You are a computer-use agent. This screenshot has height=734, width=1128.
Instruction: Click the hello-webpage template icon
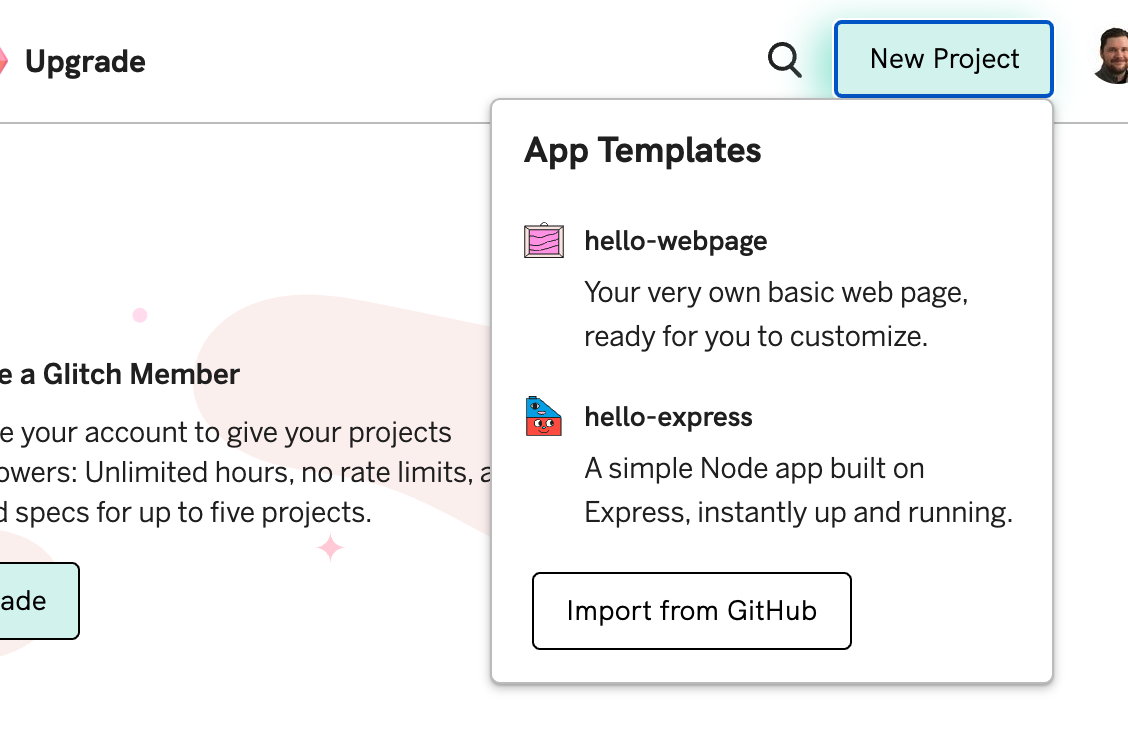544,240
